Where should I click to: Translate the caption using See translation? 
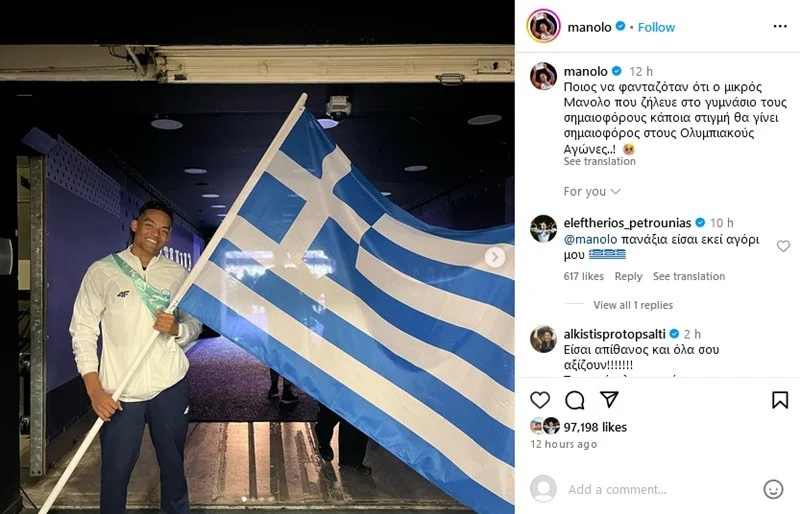(x=599, y=161)
